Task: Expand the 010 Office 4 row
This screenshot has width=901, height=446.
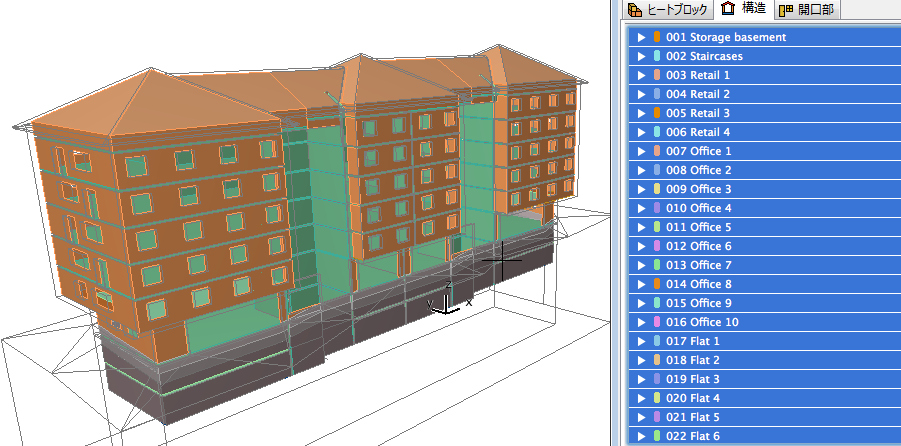Action: click(642, 208)
